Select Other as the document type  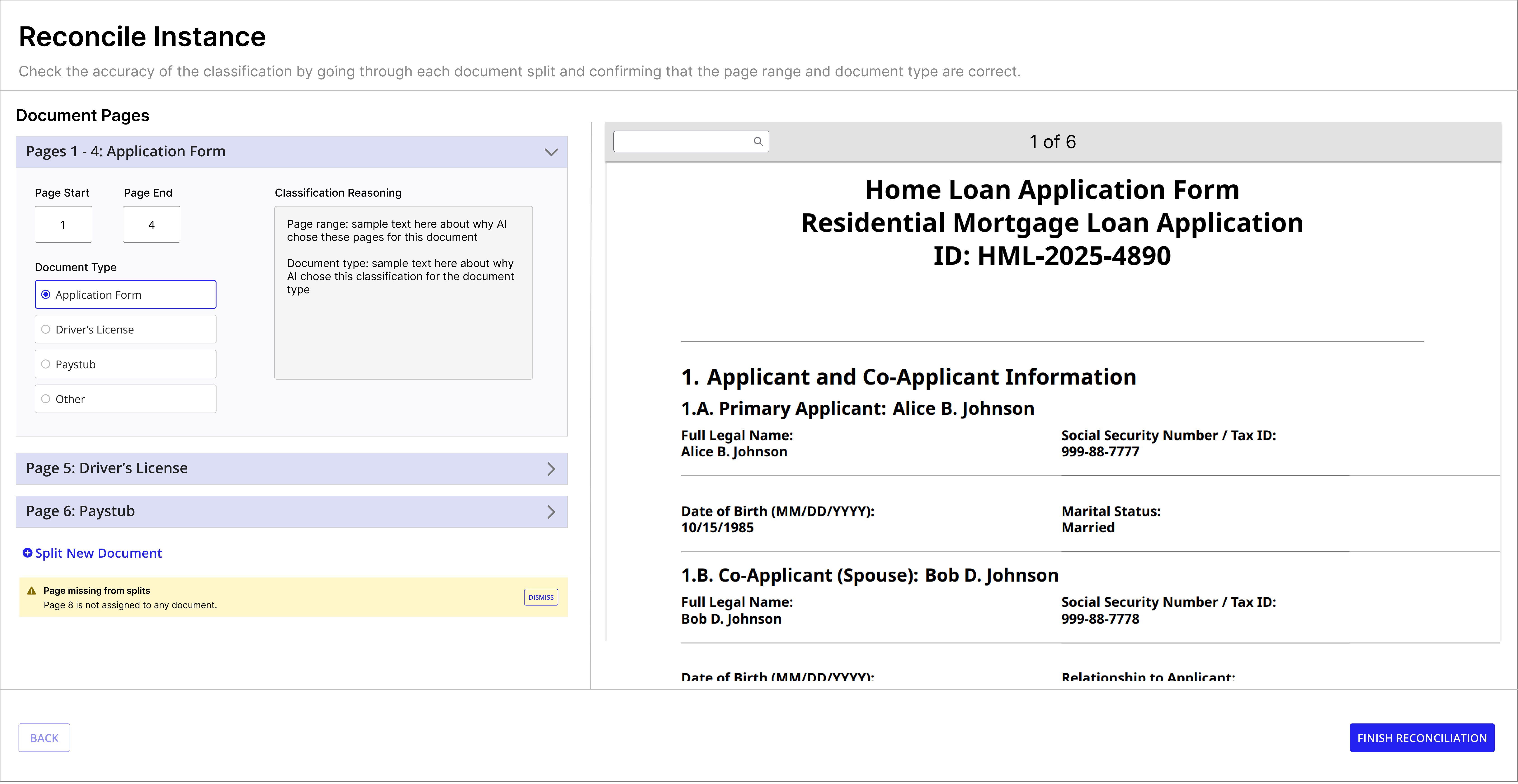click(x=46, y=399)
